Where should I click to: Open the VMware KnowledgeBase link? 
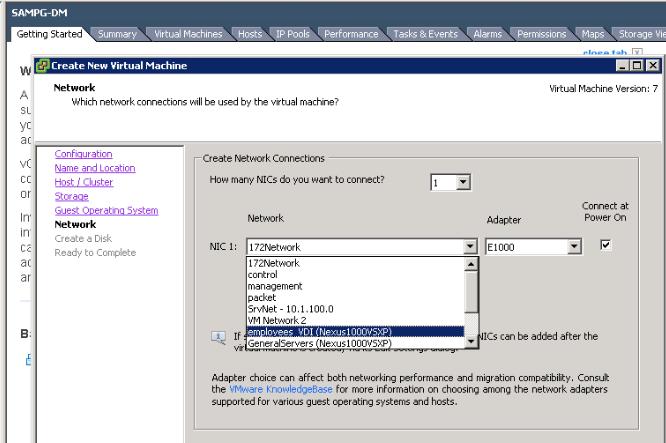pyautogui.click(x=281, y=389)
